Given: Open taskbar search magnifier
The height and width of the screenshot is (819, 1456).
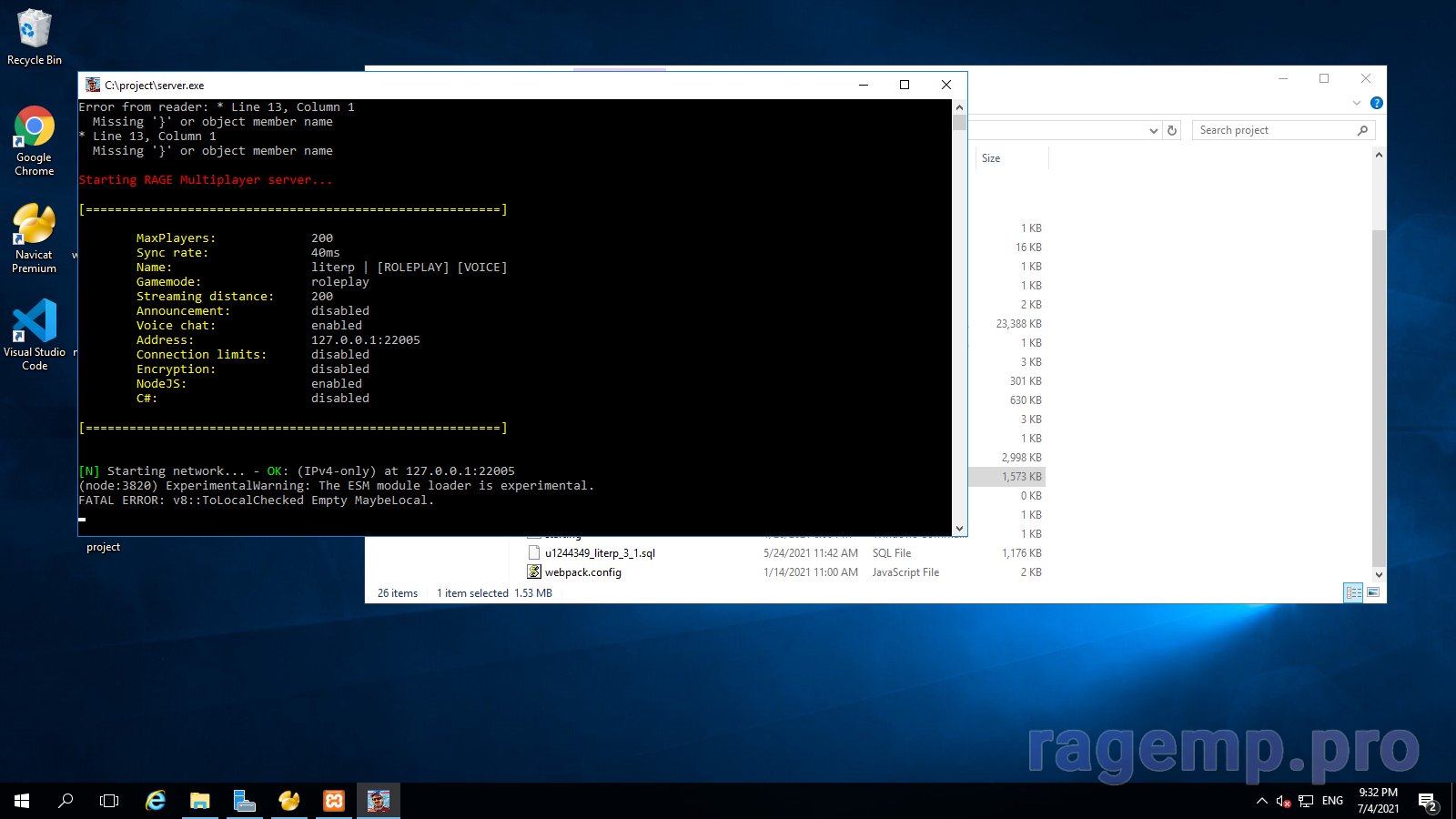Looking at the screenshot, I should coord(66,801).
